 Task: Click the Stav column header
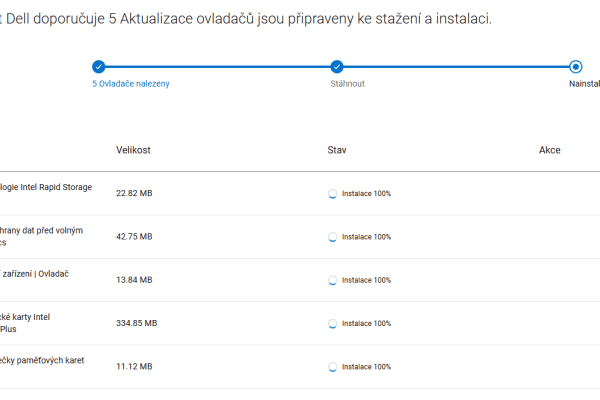337,150
